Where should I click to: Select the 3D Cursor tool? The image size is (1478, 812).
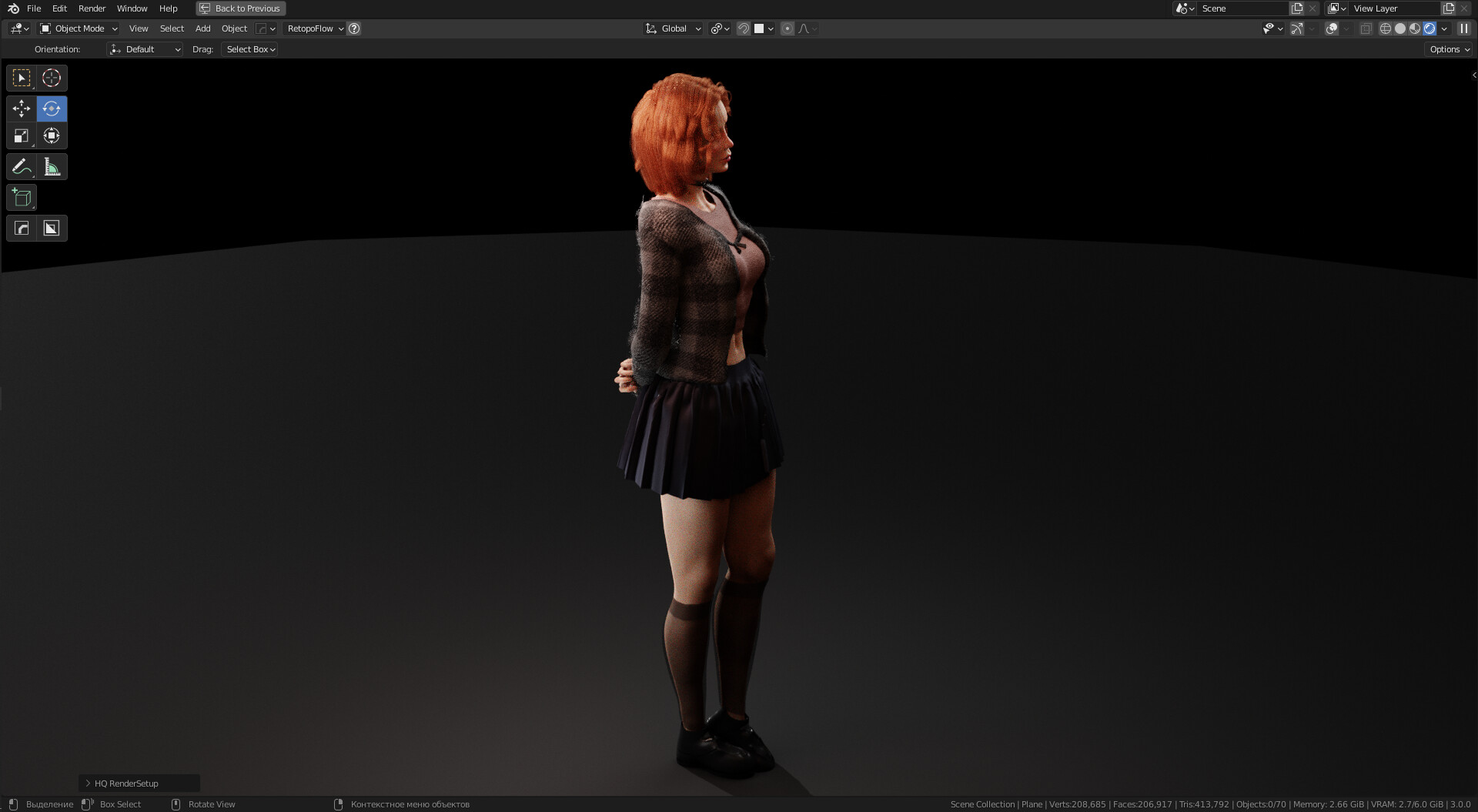[x=52, y=77]
